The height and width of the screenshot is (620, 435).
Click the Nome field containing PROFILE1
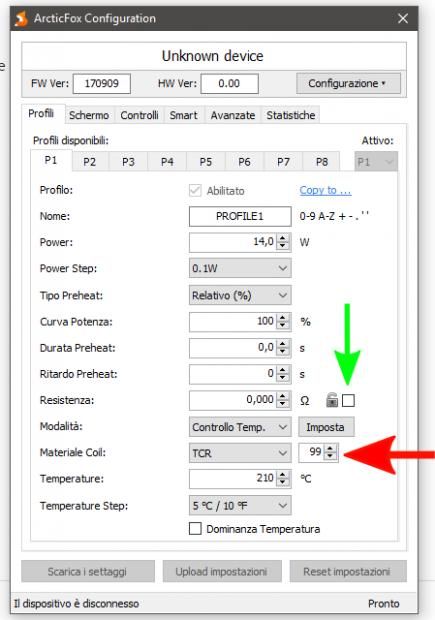[240, 216]
